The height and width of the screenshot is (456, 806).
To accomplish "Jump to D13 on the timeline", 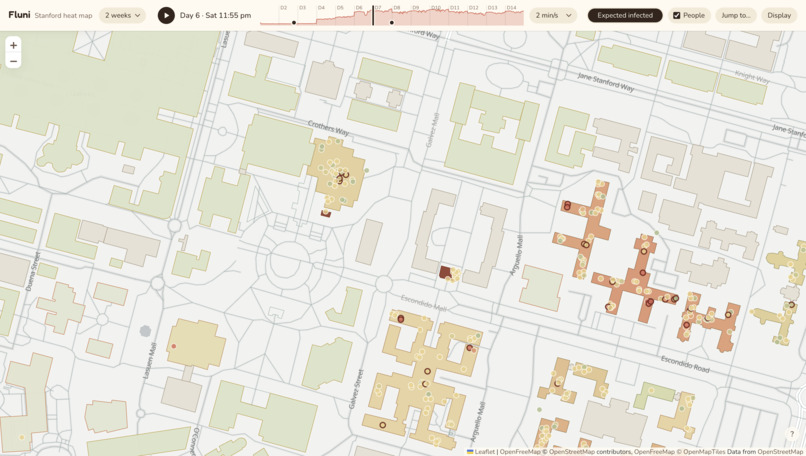I will pyautogui.click(x=492, y=8).
